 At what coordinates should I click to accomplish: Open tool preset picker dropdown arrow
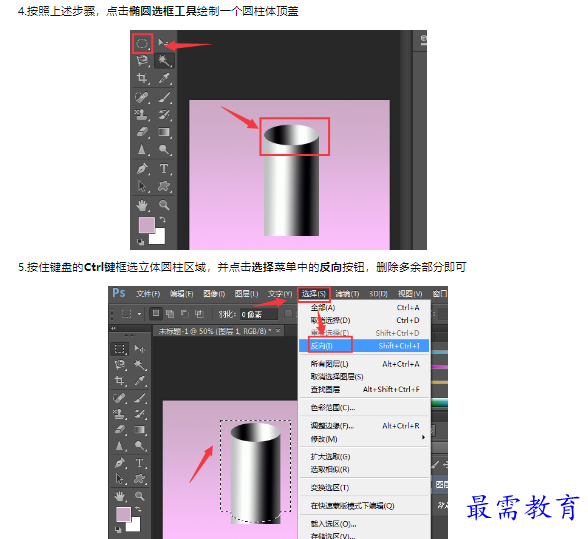point(139,314)
